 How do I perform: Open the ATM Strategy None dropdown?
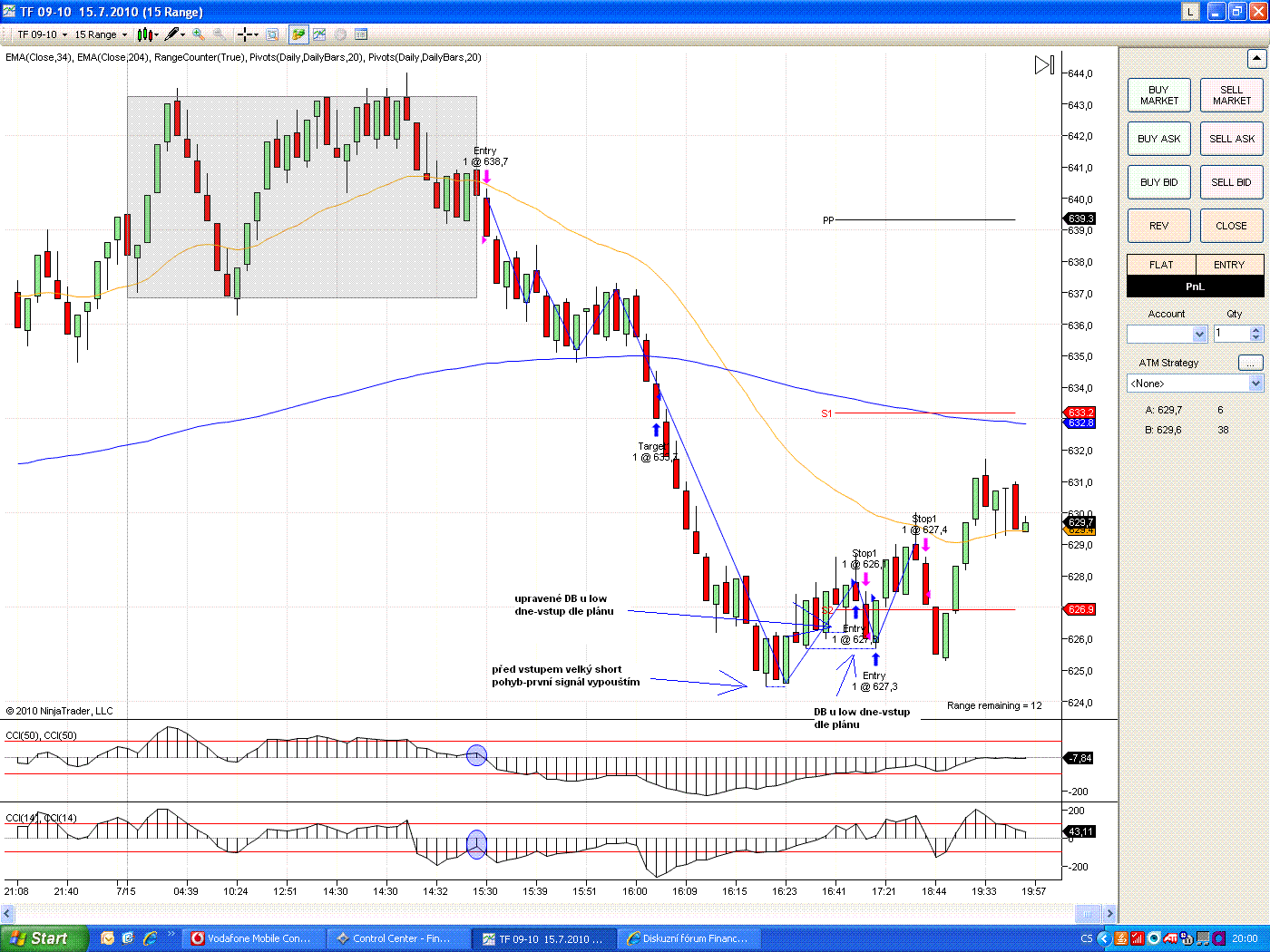tap(1196, 384)
